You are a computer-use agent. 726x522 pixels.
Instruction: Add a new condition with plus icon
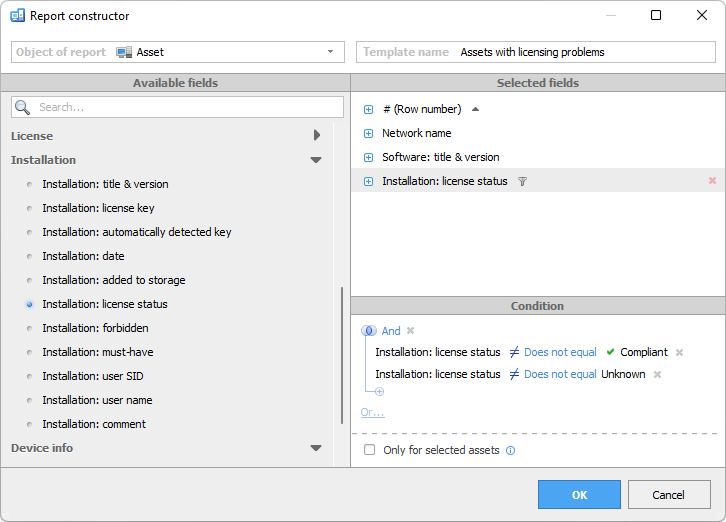pos(379,392)
